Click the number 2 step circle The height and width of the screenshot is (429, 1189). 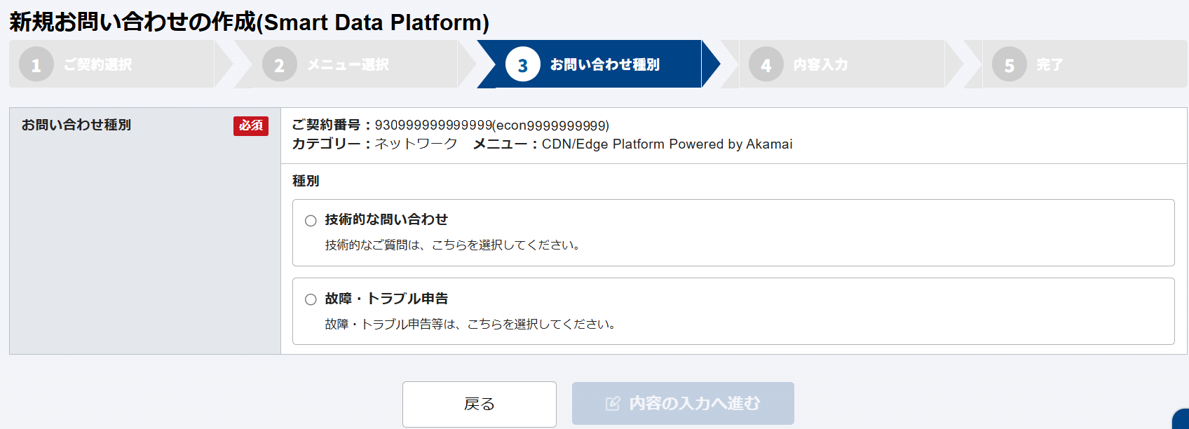click(x=279, y=66)
